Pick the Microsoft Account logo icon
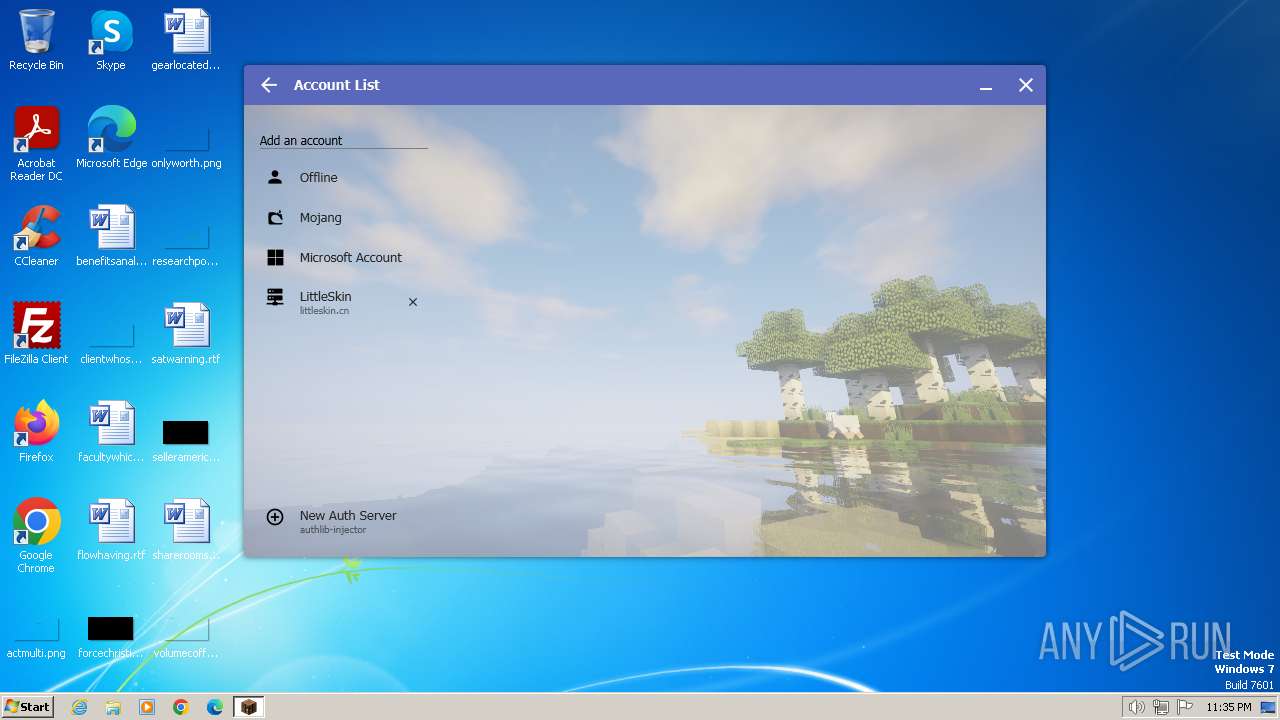This screenshot has height=720, width=1280. [x=275, y=257]
